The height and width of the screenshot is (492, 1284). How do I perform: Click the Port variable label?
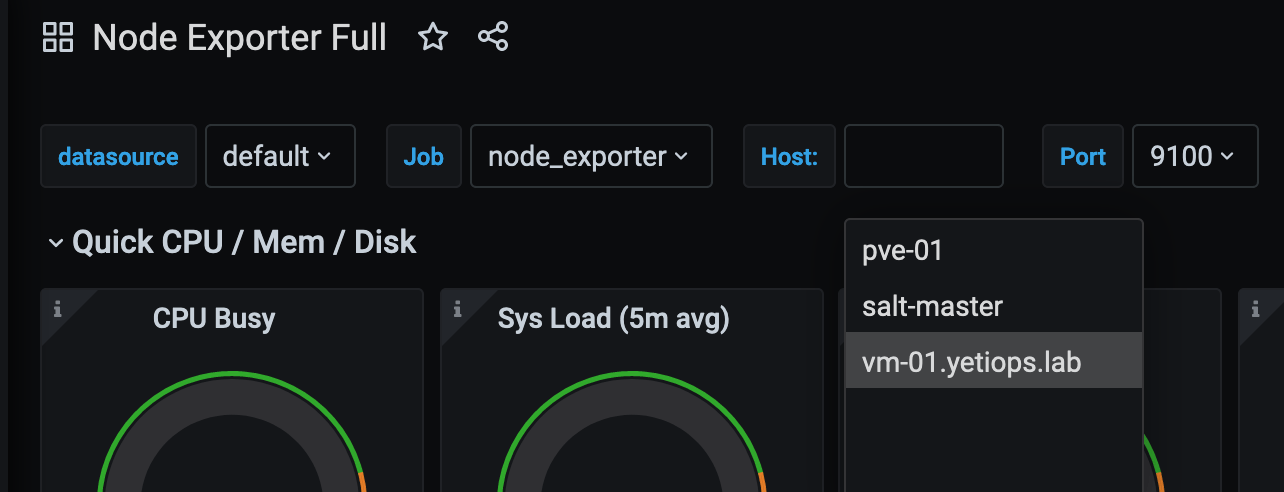tap(1083, 156)
